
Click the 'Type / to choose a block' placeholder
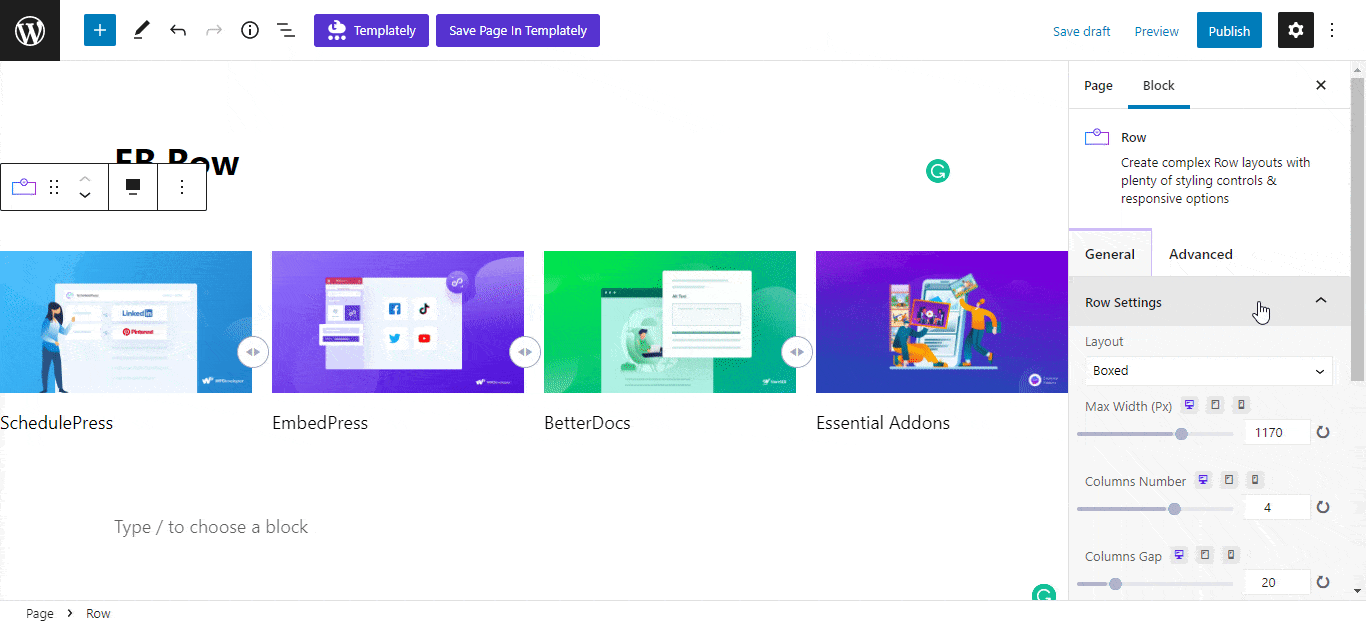[211, 527]
